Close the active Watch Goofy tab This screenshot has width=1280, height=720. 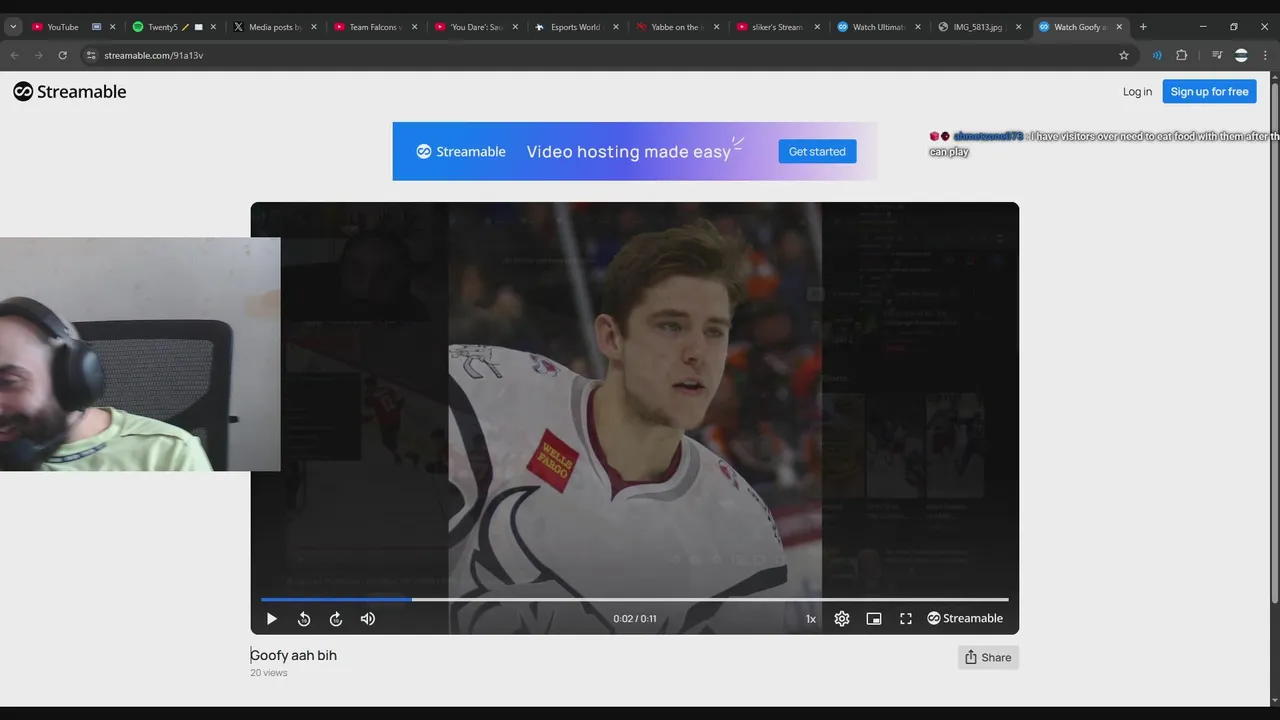[1119, 27]
